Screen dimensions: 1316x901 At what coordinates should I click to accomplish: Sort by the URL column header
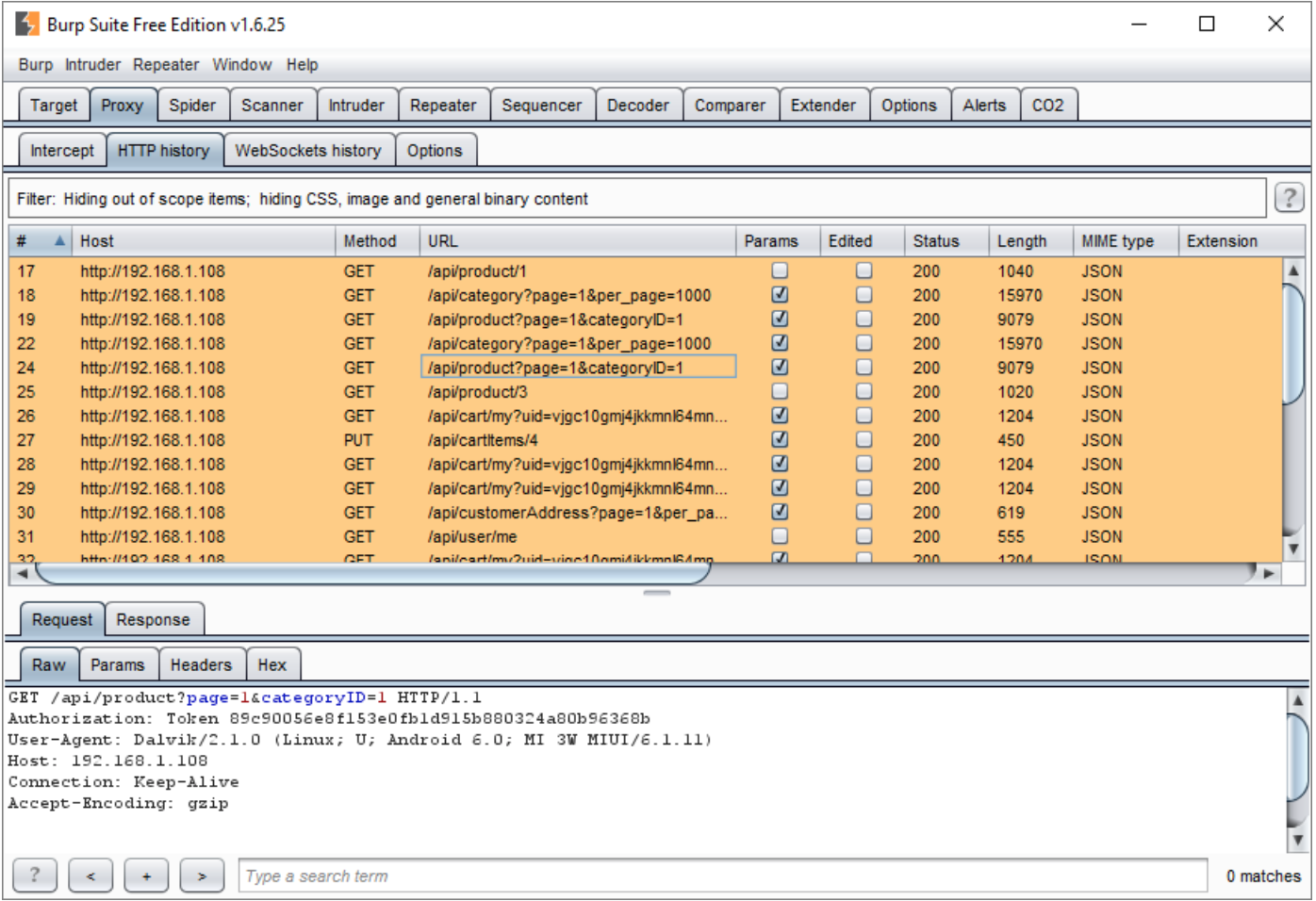(578, 240)
